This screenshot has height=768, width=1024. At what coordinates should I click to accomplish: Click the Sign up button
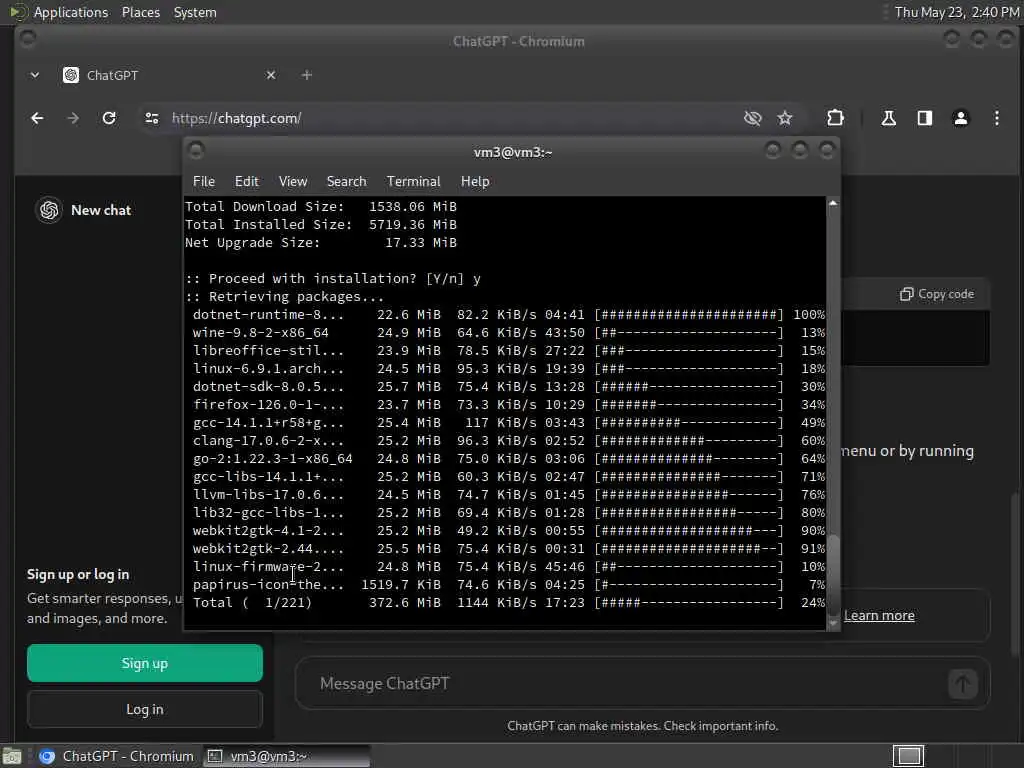[x=145, y=664]
